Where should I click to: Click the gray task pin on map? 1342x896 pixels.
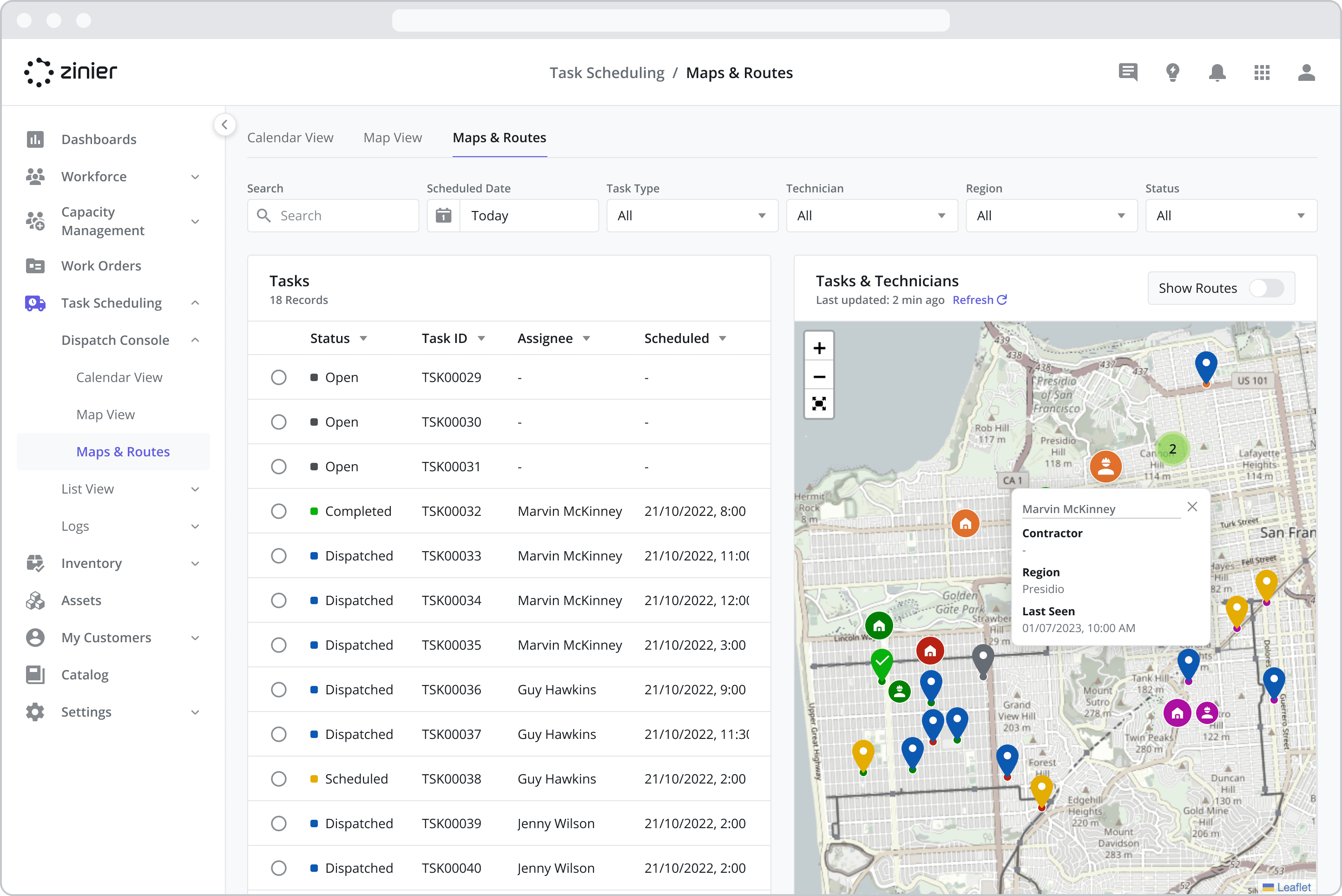click(983, 660)
